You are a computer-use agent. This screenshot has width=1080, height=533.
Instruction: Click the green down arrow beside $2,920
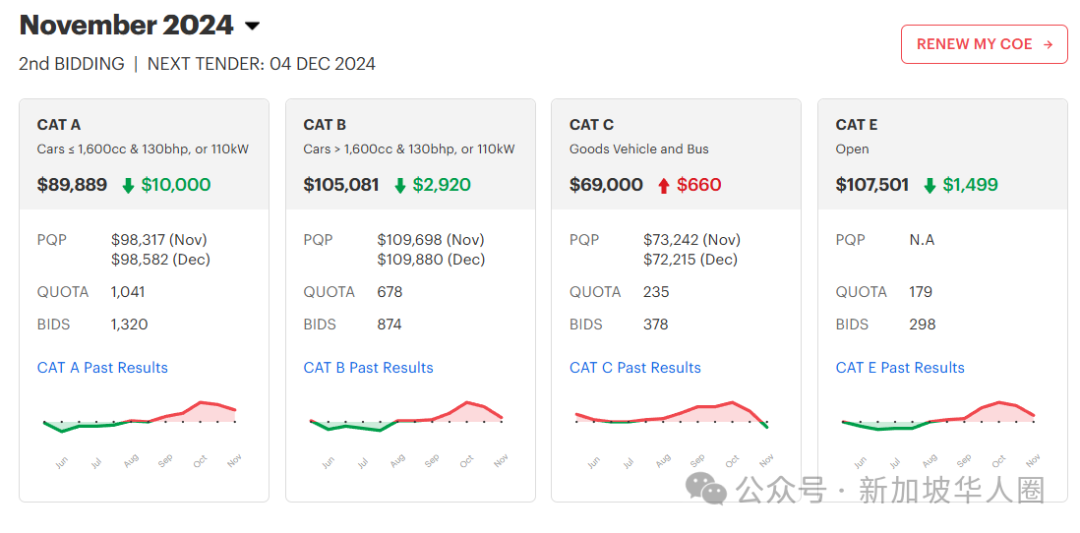coord(399,185)
